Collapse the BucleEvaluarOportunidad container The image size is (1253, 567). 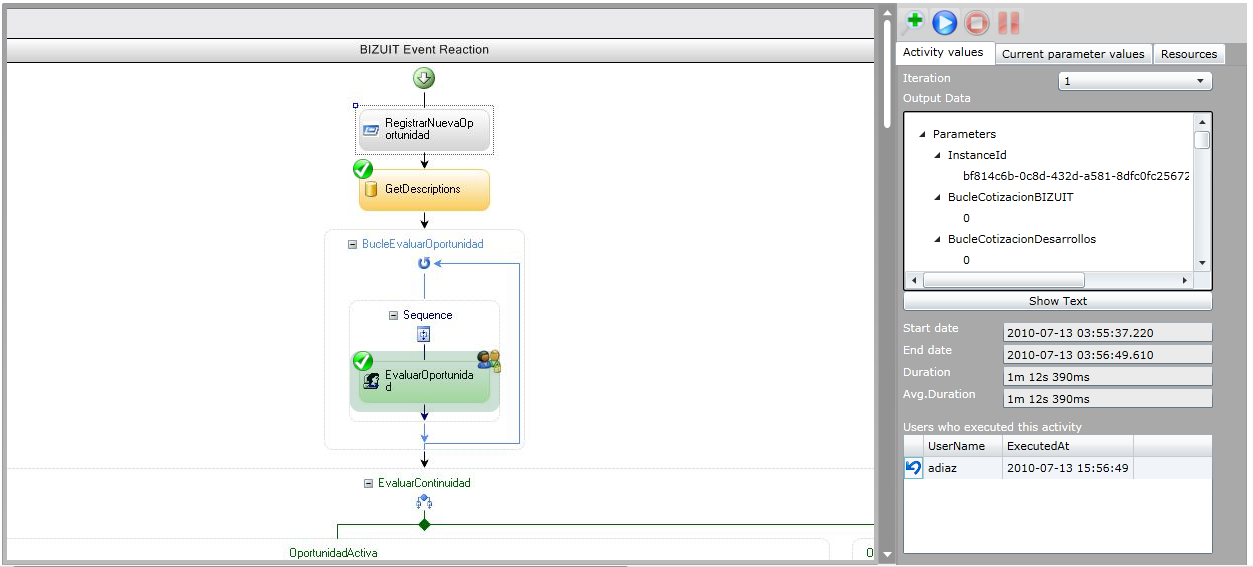[x=353, y=244]
